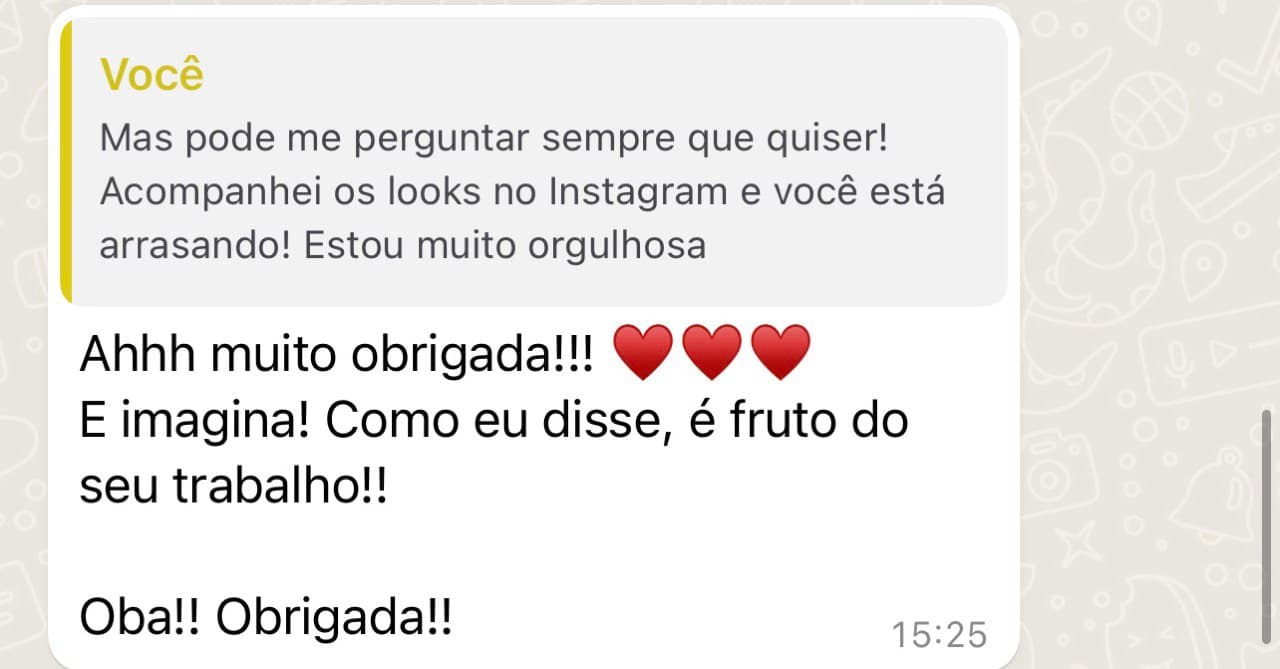Viewport: 1280px width, 669px height.
Task: Click "Estou muito orgulhosa" in the quote
Action: pos(506,246)
